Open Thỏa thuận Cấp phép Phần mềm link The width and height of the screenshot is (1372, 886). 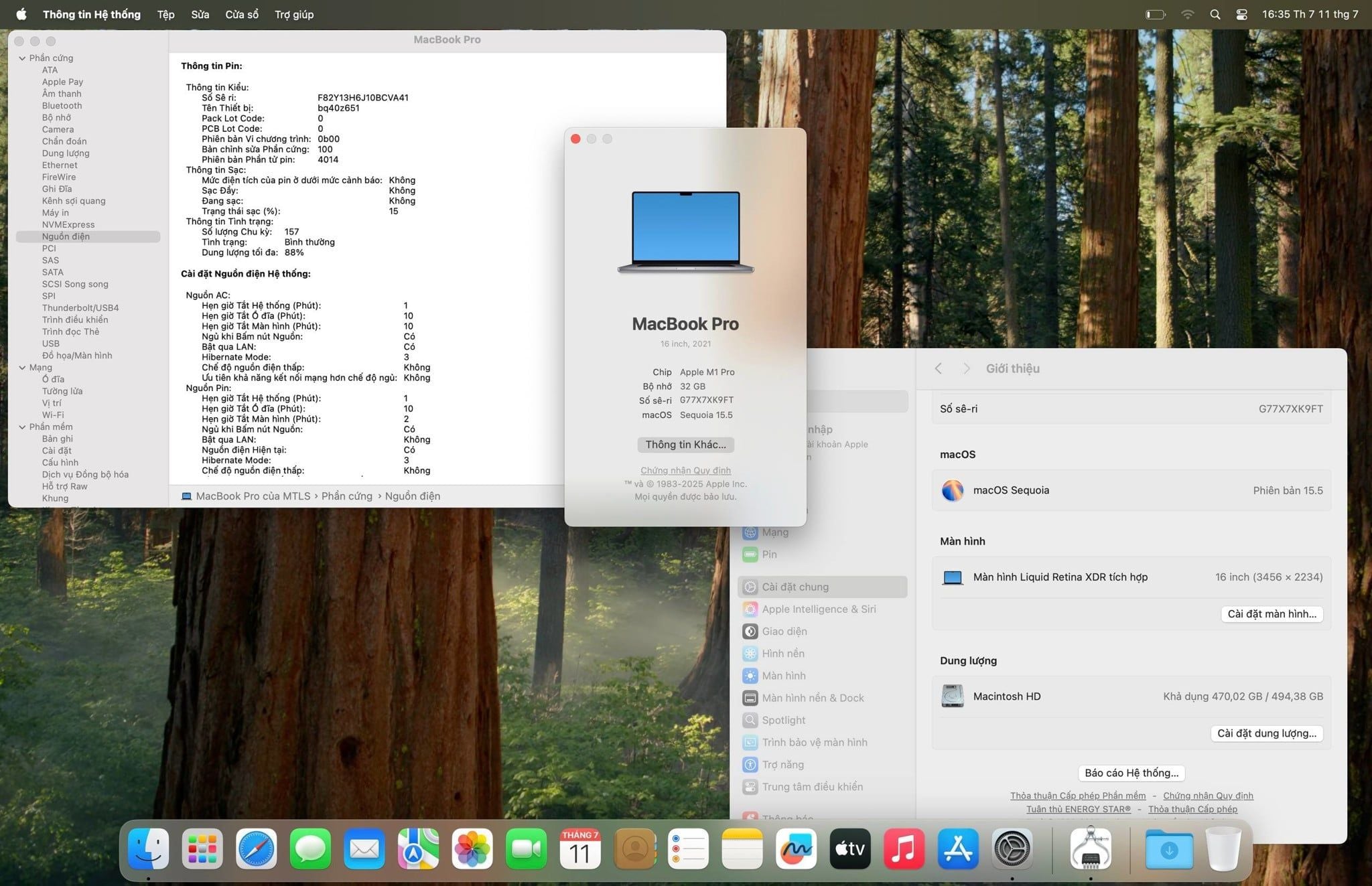coord(1078,796)
